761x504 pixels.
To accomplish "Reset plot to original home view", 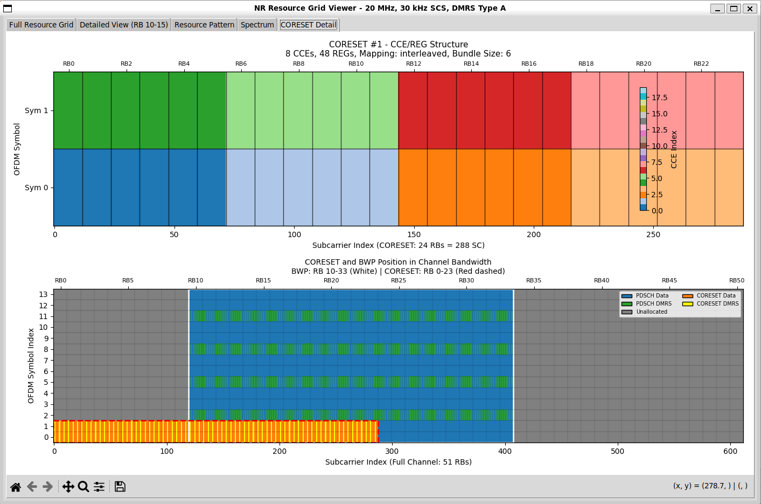I will (16, 487).
